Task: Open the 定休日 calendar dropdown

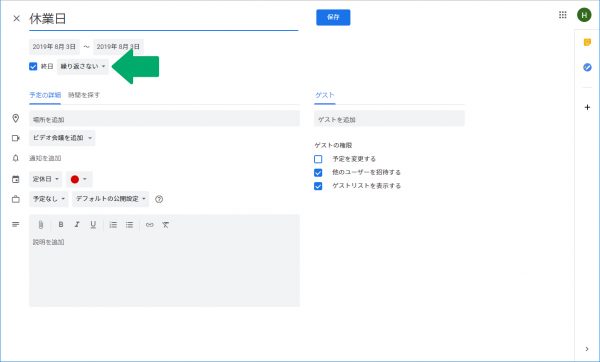Action: (46, 179)
